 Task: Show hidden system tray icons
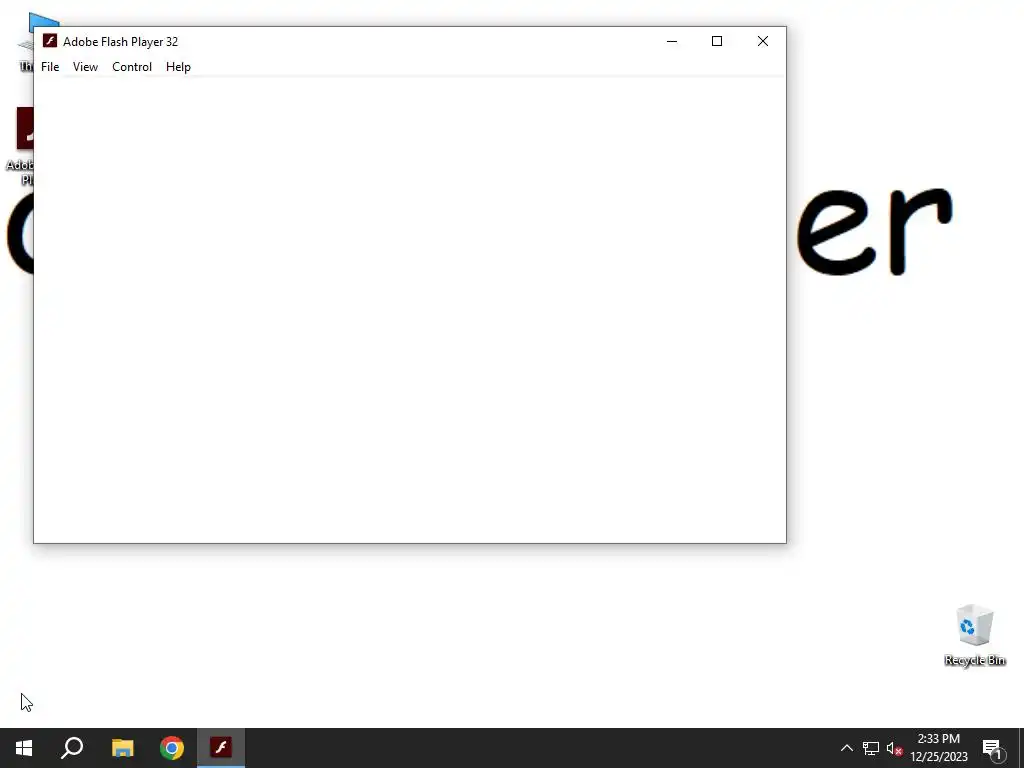(846, 748)
